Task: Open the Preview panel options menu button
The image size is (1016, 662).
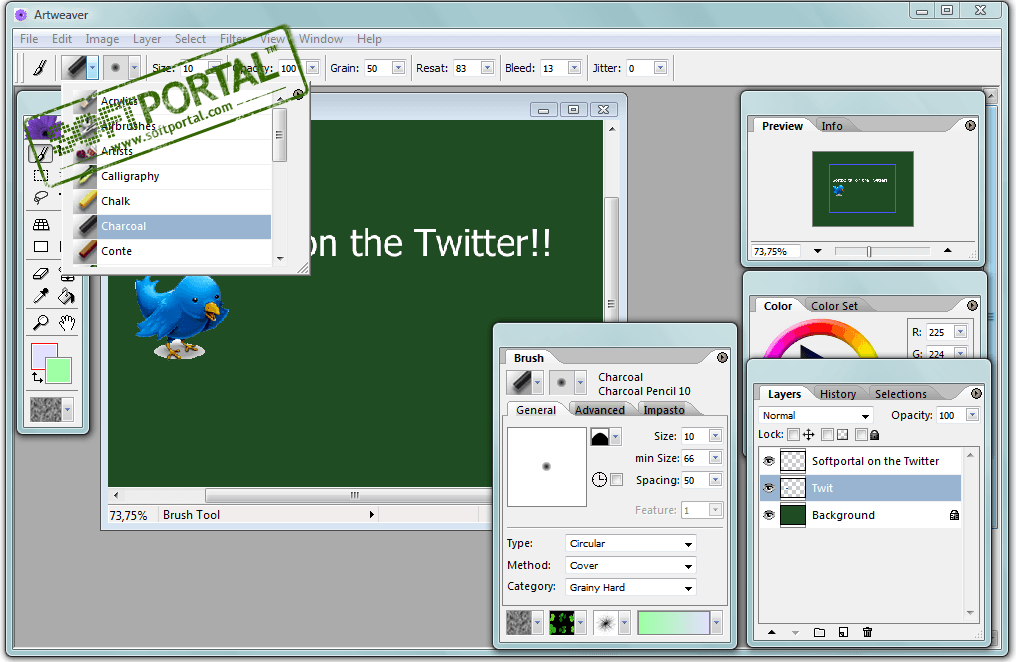Action: pyautogui.click(x=970, y=126)
